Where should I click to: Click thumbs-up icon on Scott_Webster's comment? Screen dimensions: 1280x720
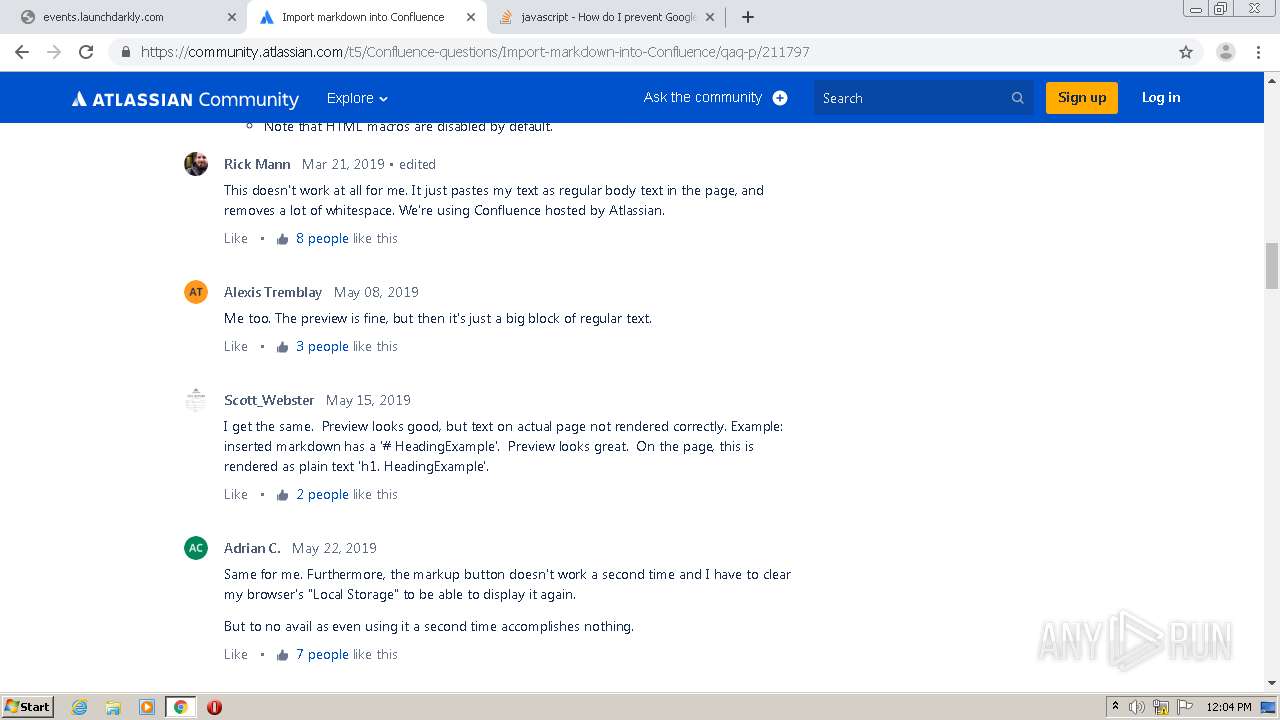[282, 495]
